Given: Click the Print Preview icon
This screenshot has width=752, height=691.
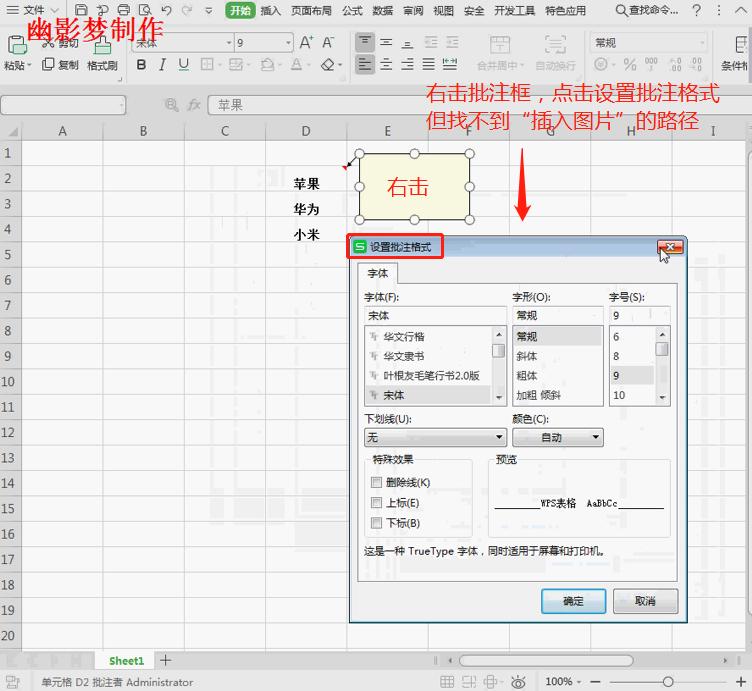Looking at the screenshot, I should point(145,10).
